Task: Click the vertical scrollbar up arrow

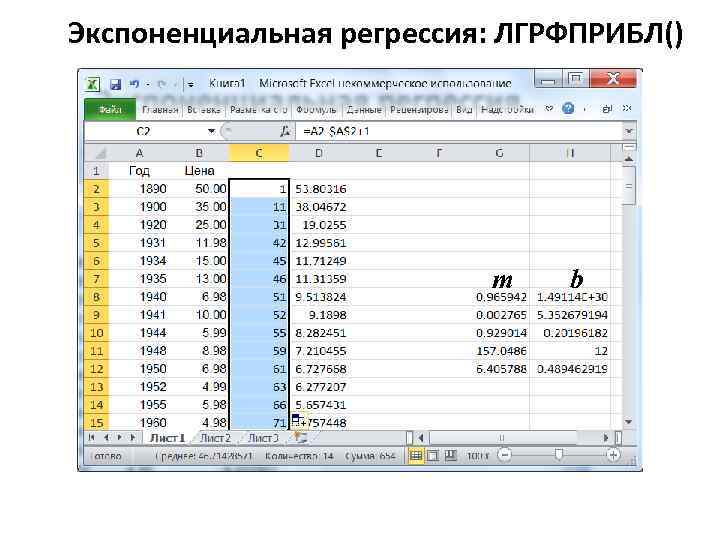Action: point(629,159)
